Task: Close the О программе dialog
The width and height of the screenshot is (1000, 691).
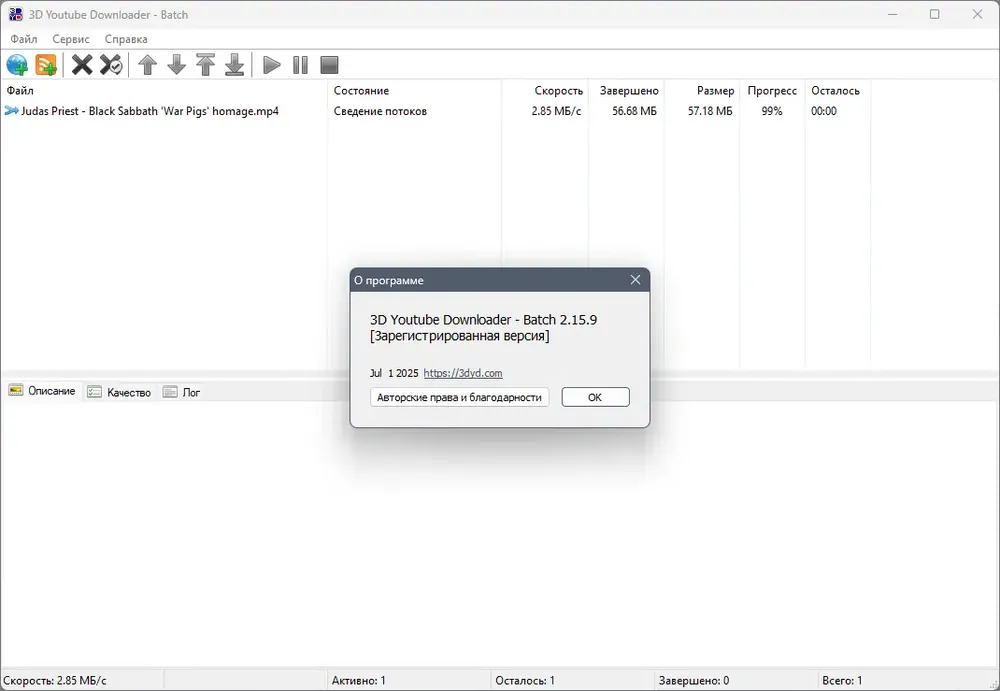Action: (635, 280)
